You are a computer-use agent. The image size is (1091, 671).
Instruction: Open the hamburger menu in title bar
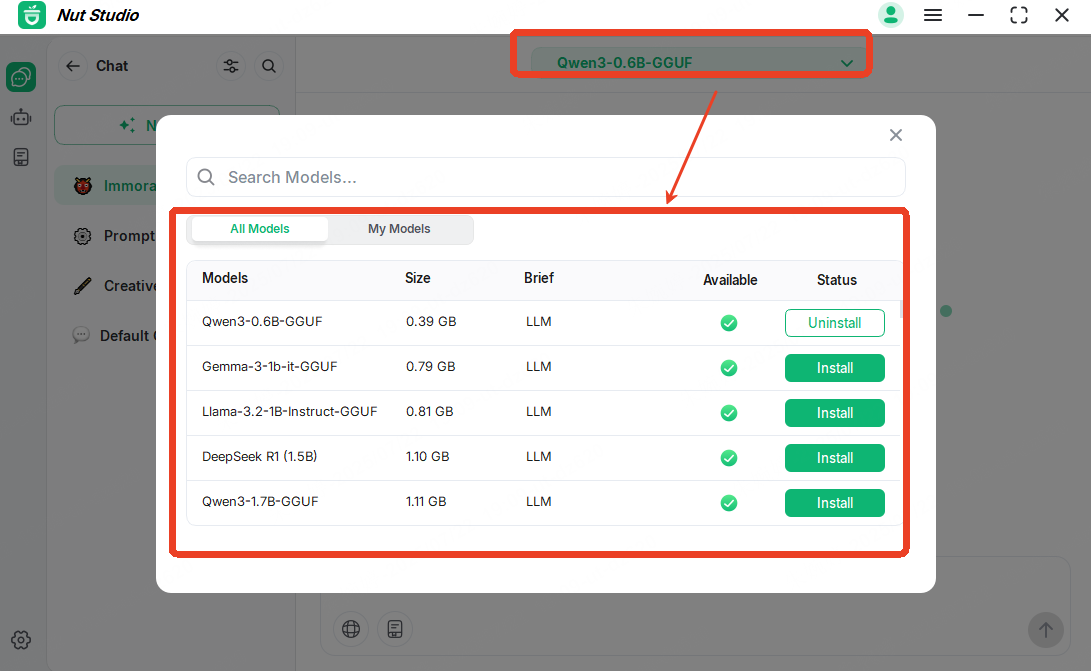(x=933, y=15)
